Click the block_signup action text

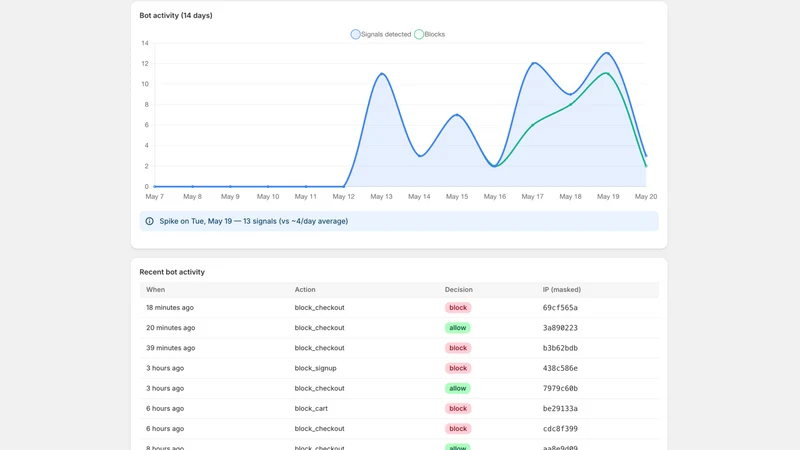point(315,368)
